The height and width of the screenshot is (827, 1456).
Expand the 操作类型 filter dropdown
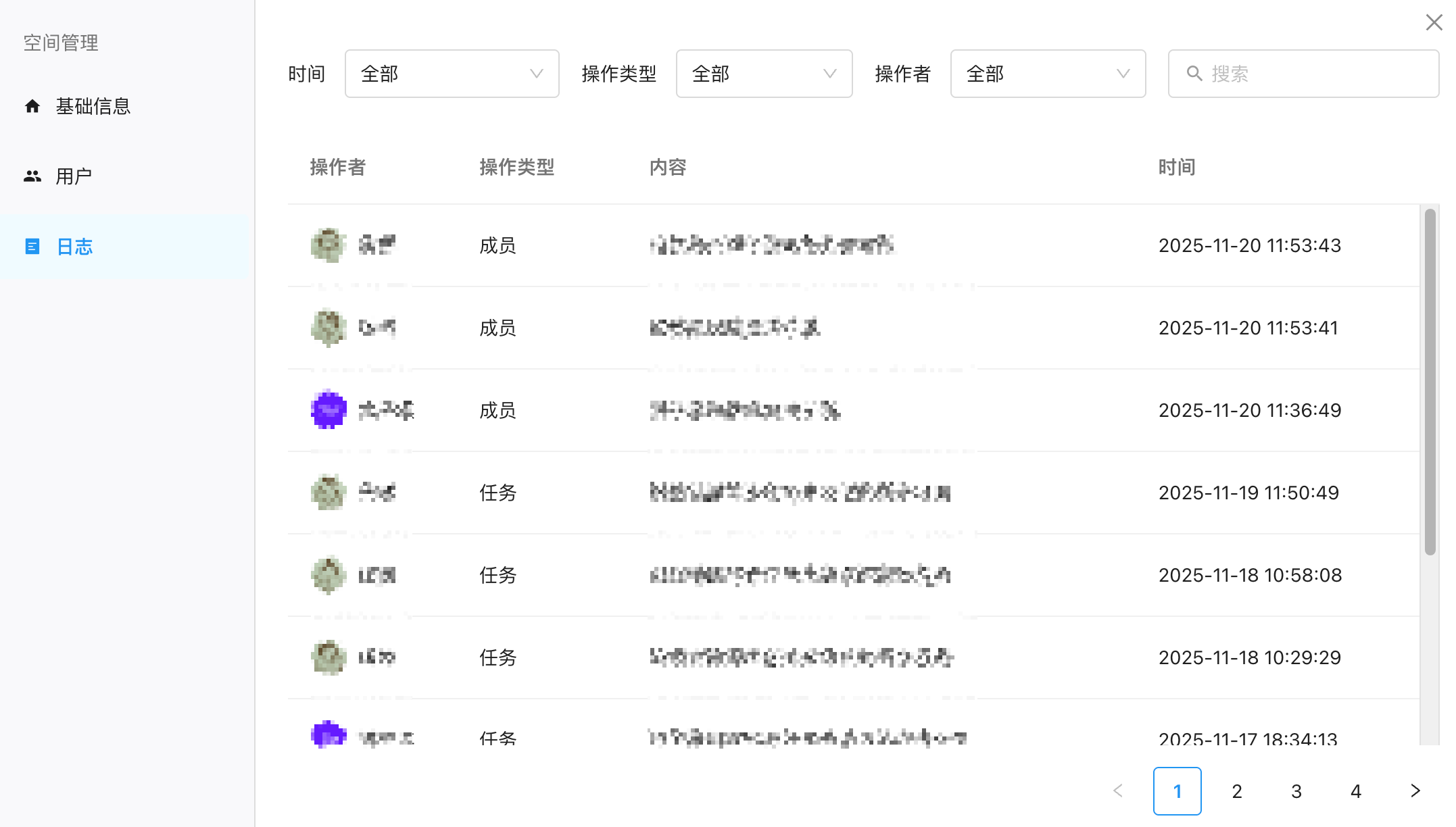[x=764, y=74]
